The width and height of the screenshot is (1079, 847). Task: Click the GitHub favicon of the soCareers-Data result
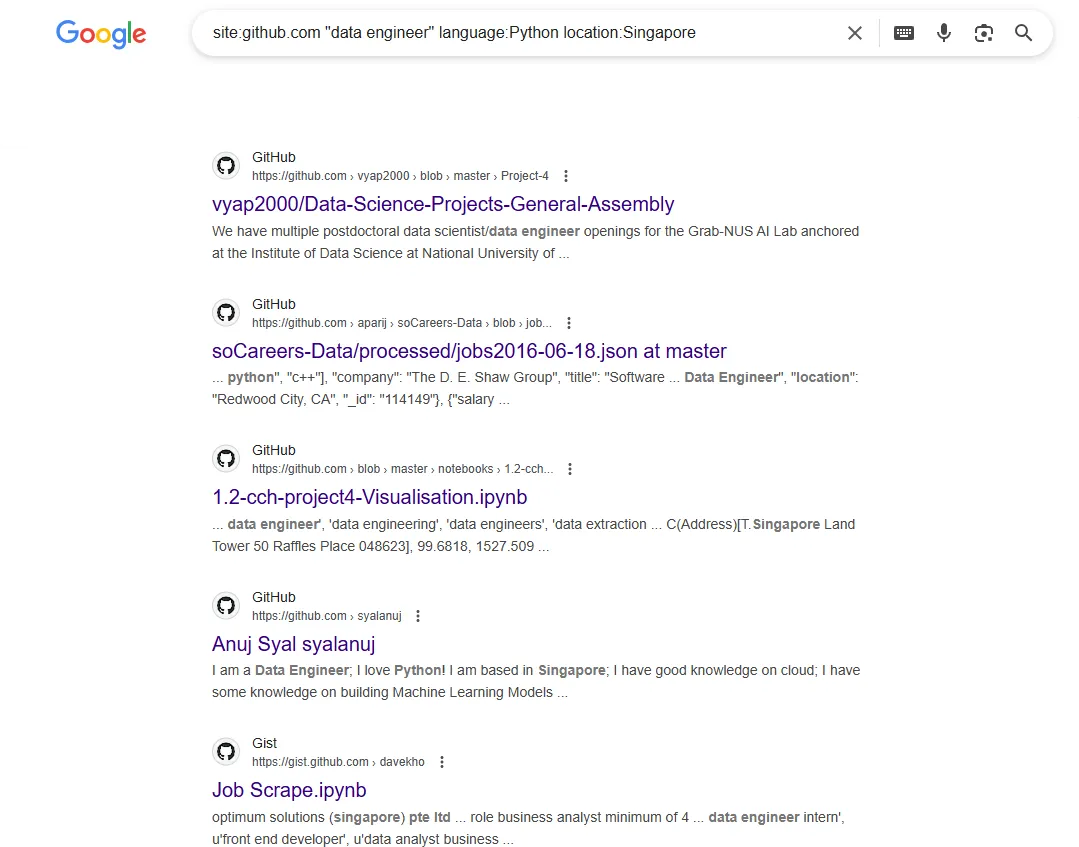(x=226, y=313)
